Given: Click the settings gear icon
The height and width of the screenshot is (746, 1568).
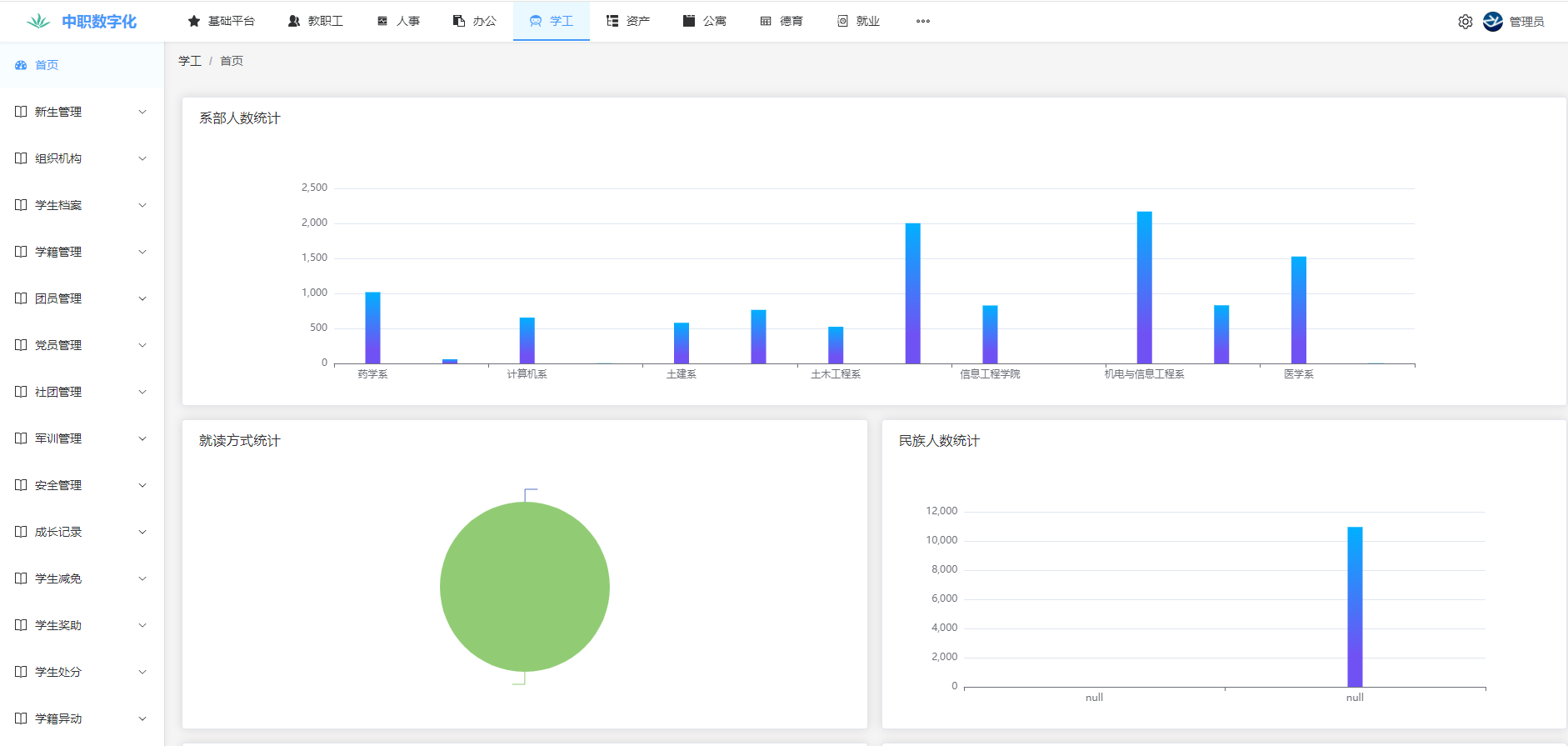Looking at the screenshot, I should coord(1465,22).
